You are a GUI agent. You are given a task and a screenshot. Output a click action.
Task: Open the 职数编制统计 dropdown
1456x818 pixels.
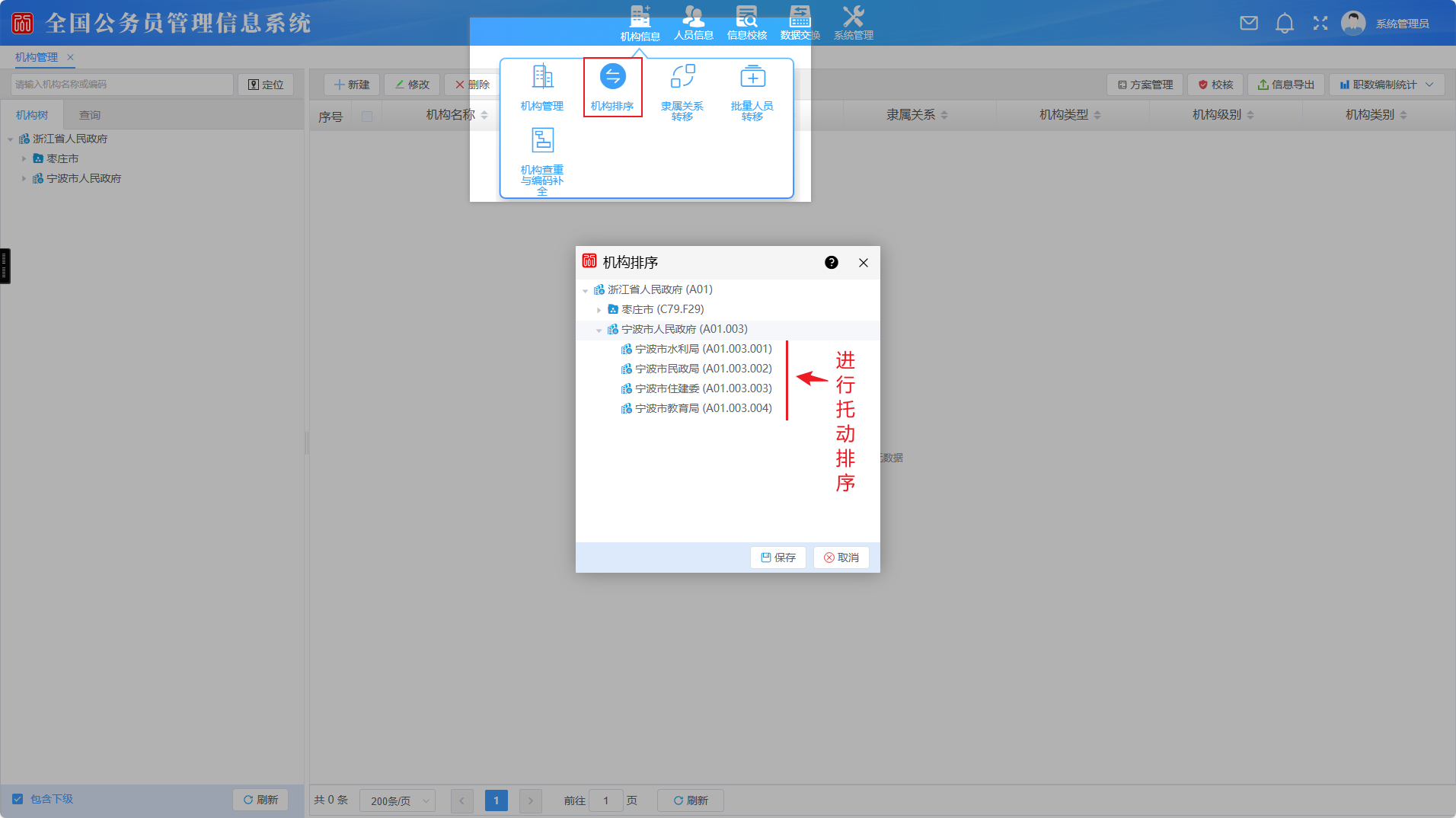pyautogui.click(x=1387, y=85)
